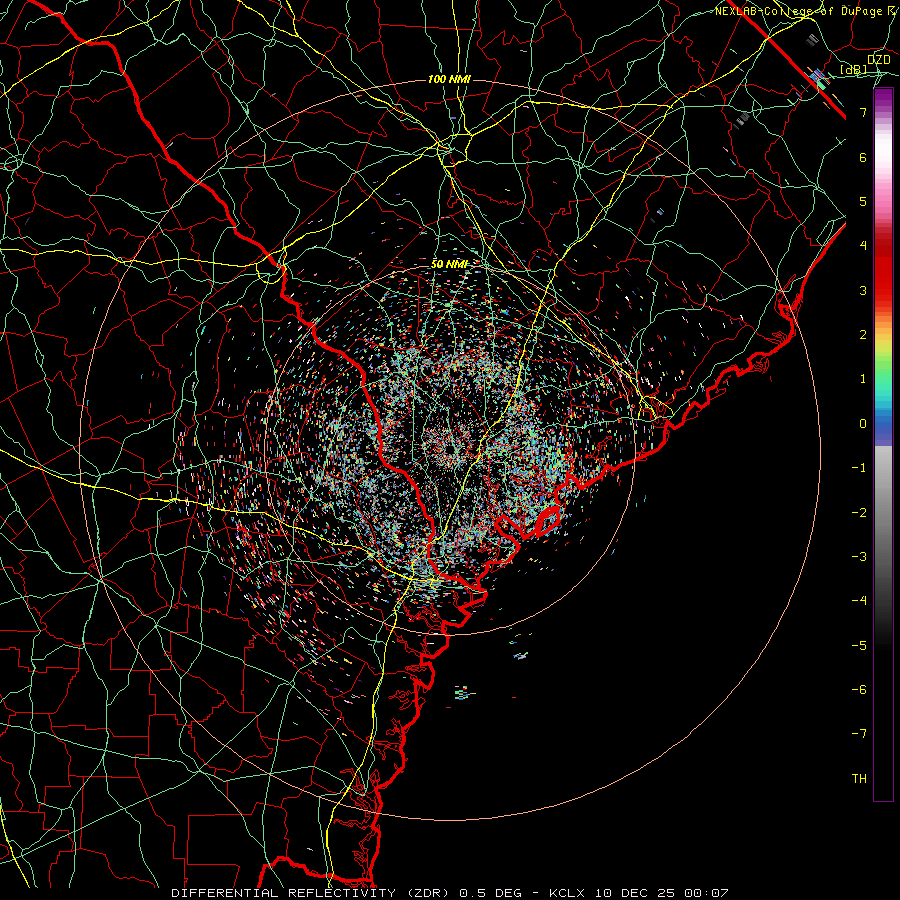Screen dimensions: 900x900
Task: Click the purple top of the color bar
Action: pos(883,98)
